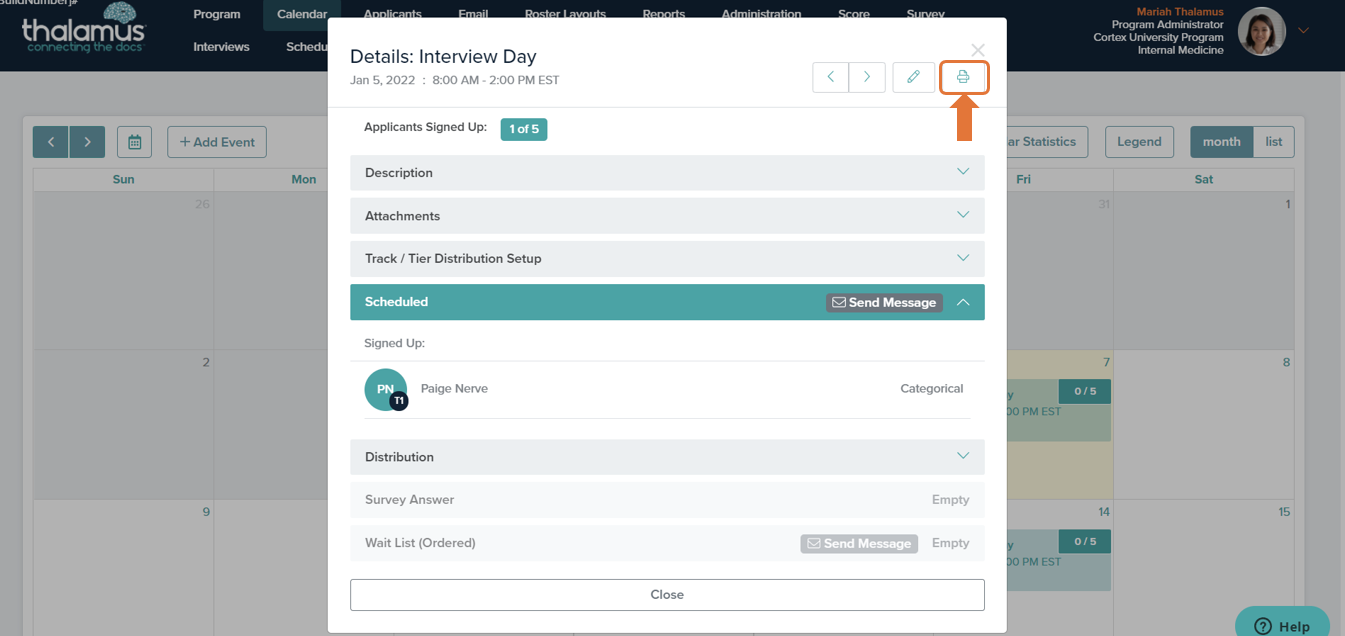Go to previous event in details dialog
This screenshot has height=636, width=1345.
tap(830, 77)
